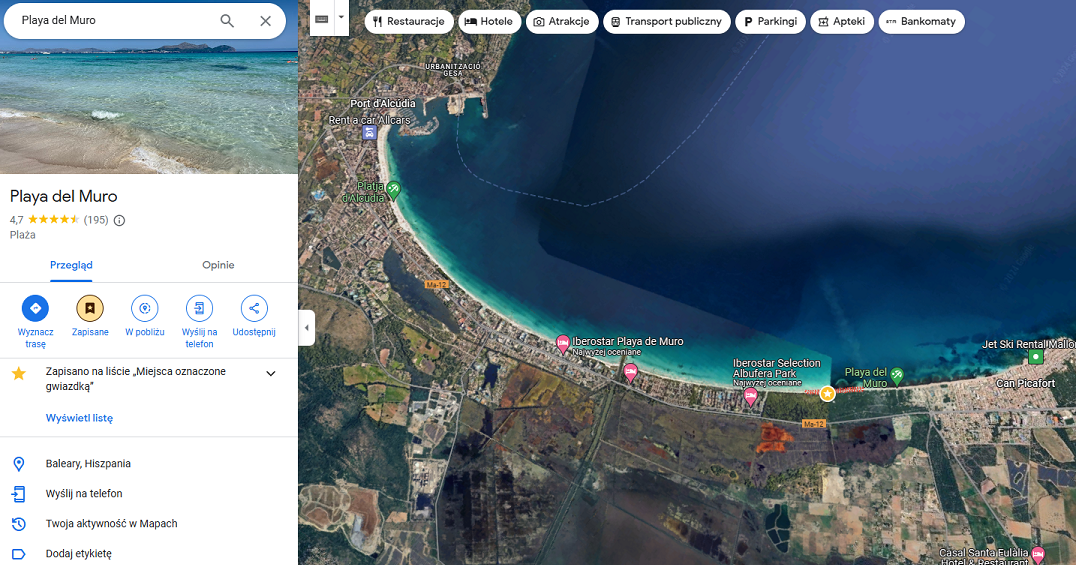Click the keyboard input tool icon
This screenshot has width=1076, height=565.
tap(322, 19)
